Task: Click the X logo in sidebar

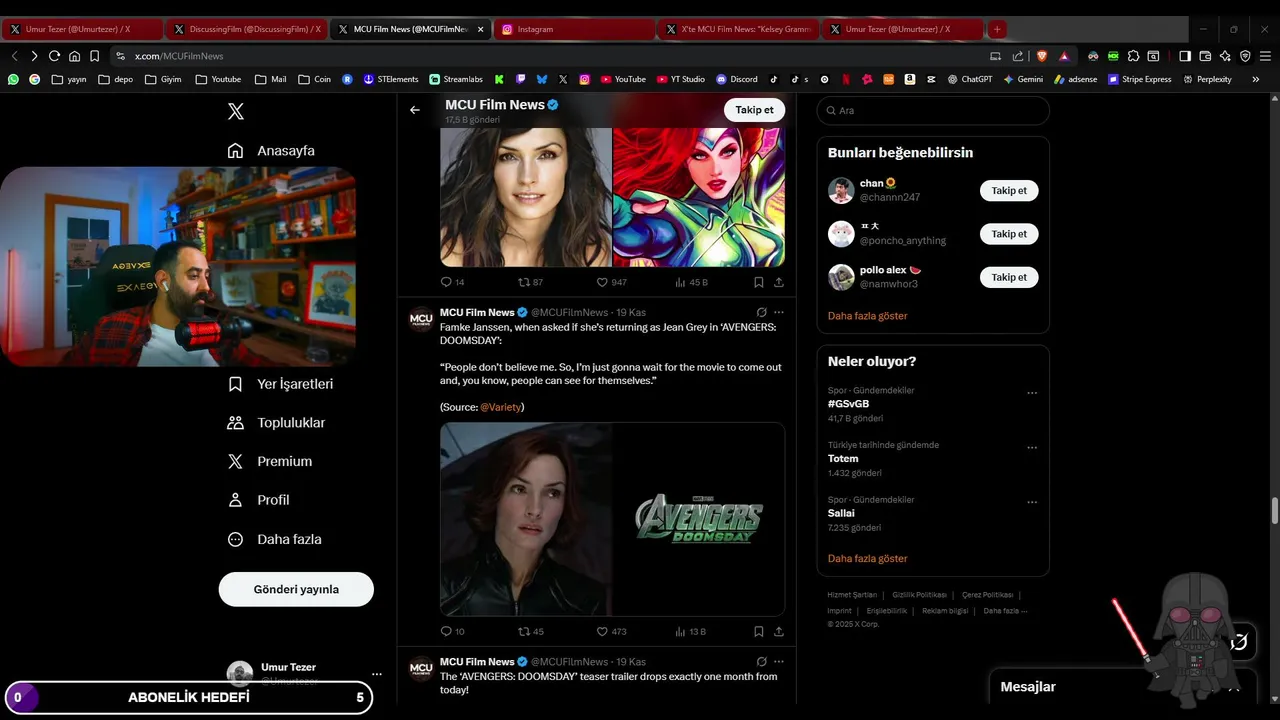Action: pyautogui.click(x=236, y=111)
